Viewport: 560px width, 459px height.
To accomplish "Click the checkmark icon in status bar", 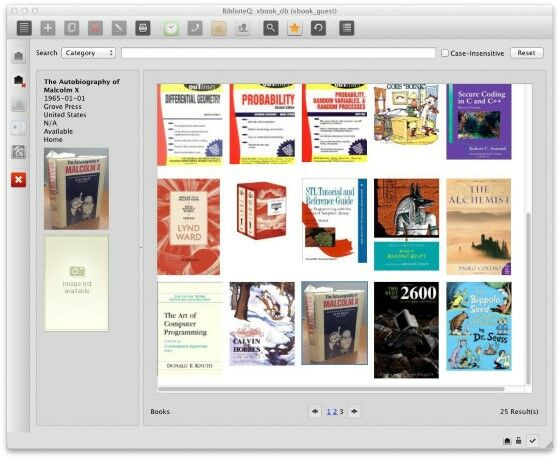I will coord(532,440).
